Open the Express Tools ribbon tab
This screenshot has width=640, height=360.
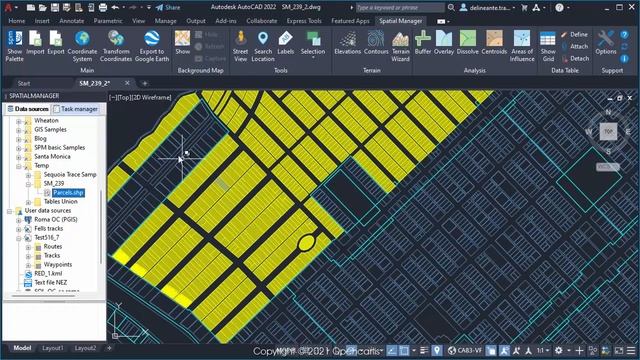304,21
